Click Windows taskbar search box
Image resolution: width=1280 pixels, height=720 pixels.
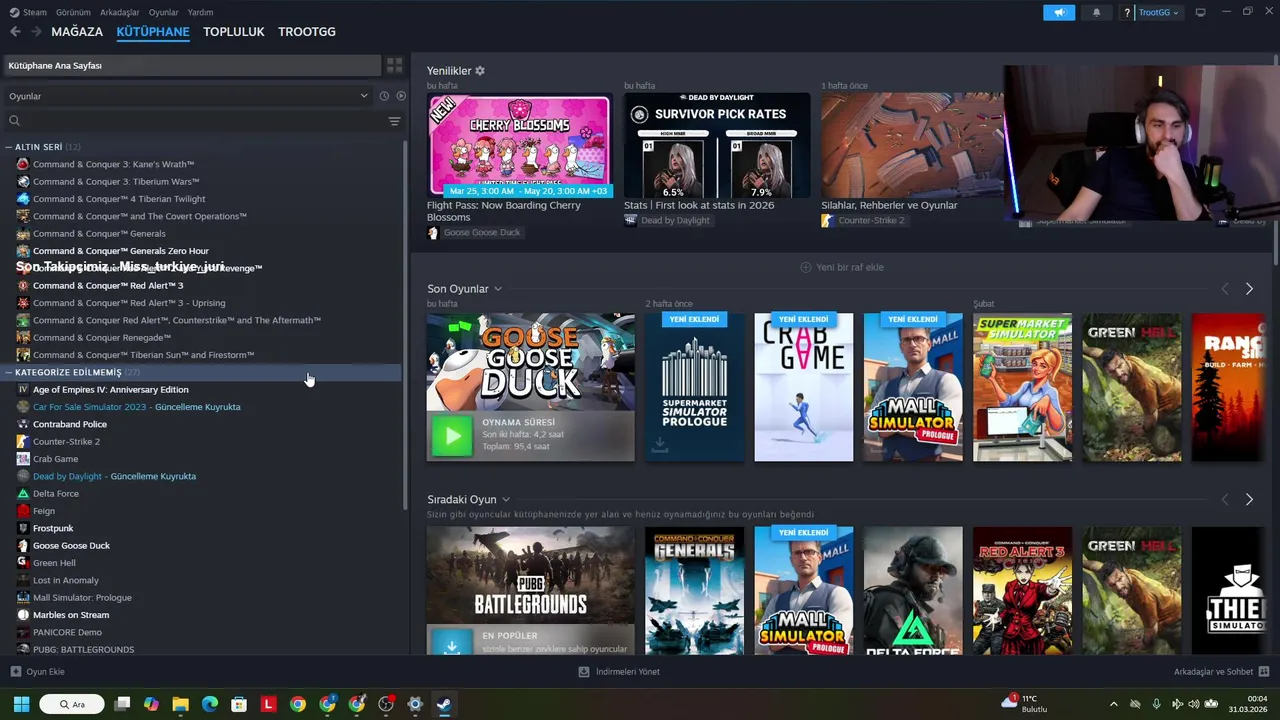point(72,704)
